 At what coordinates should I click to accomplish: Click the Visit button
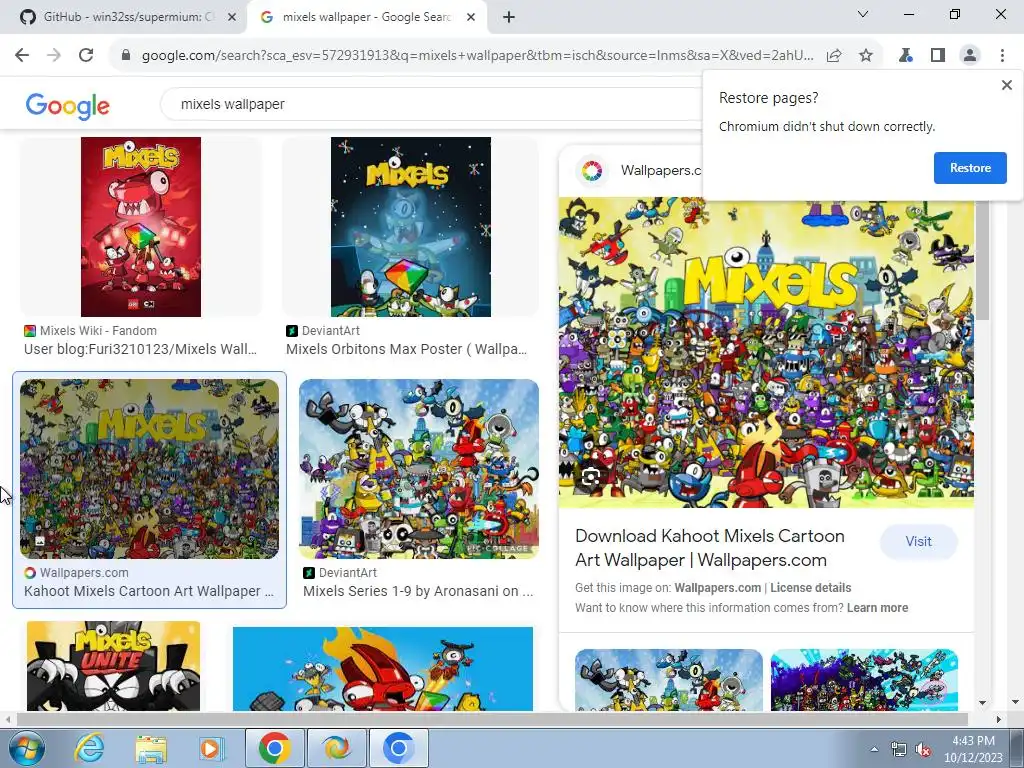(x=918, y=541)
